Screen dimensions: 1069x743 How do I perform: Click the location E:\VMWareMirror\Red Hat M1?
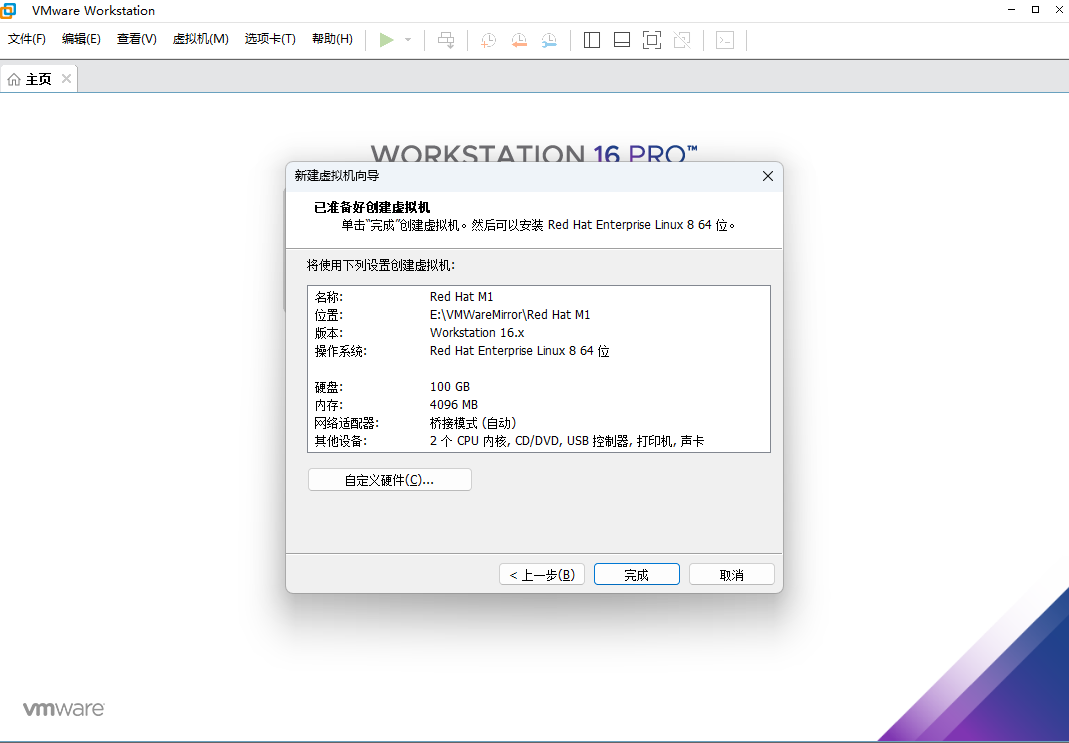[x=510, y=314]
